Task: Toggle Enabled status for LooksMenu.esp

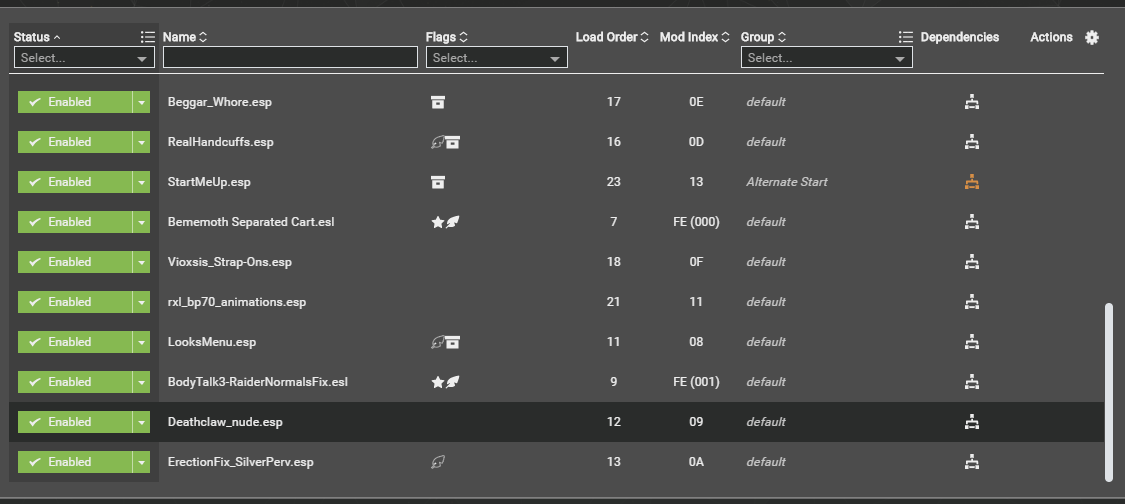Action: click(x=75, y=342)
